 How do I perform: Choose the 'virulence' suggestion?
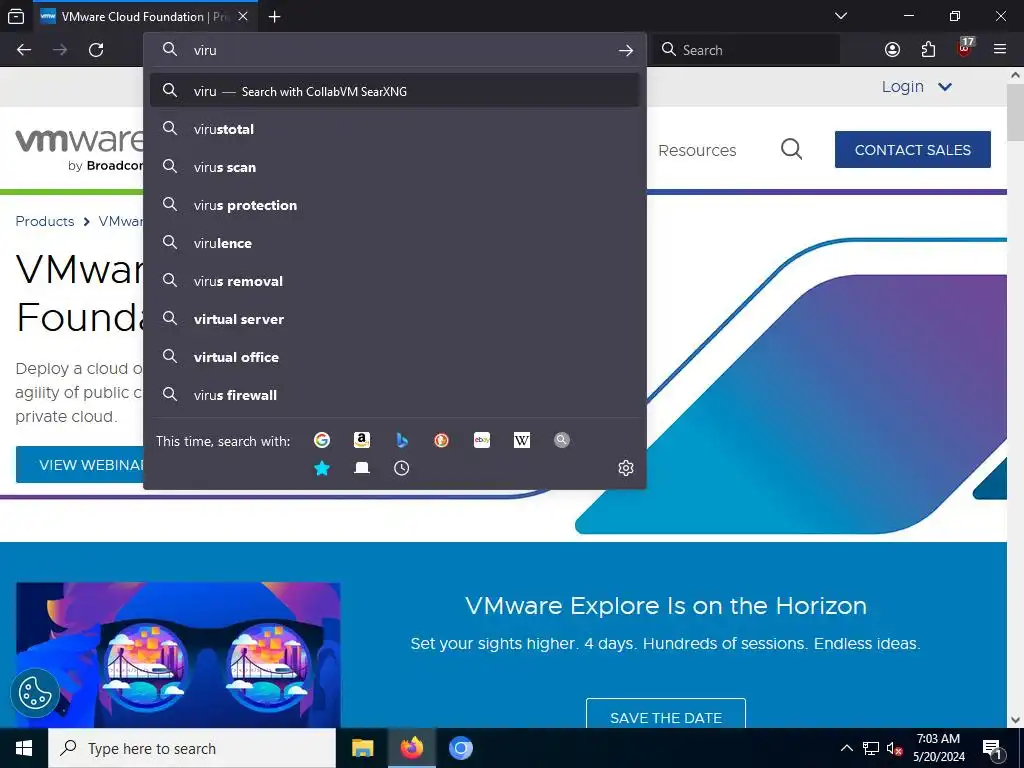[x=394, y=243]
